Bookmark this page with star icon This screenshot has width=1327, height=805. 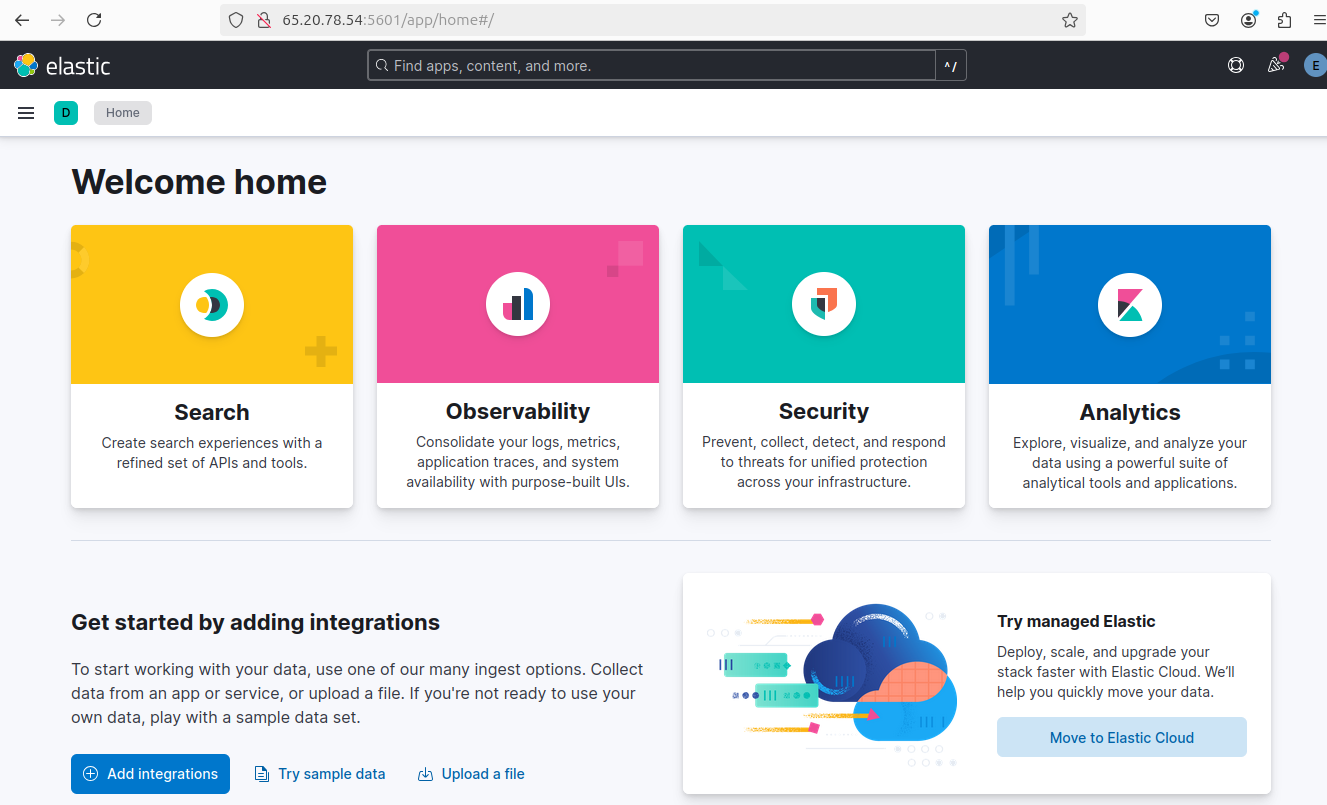(x=1069, y=20)
